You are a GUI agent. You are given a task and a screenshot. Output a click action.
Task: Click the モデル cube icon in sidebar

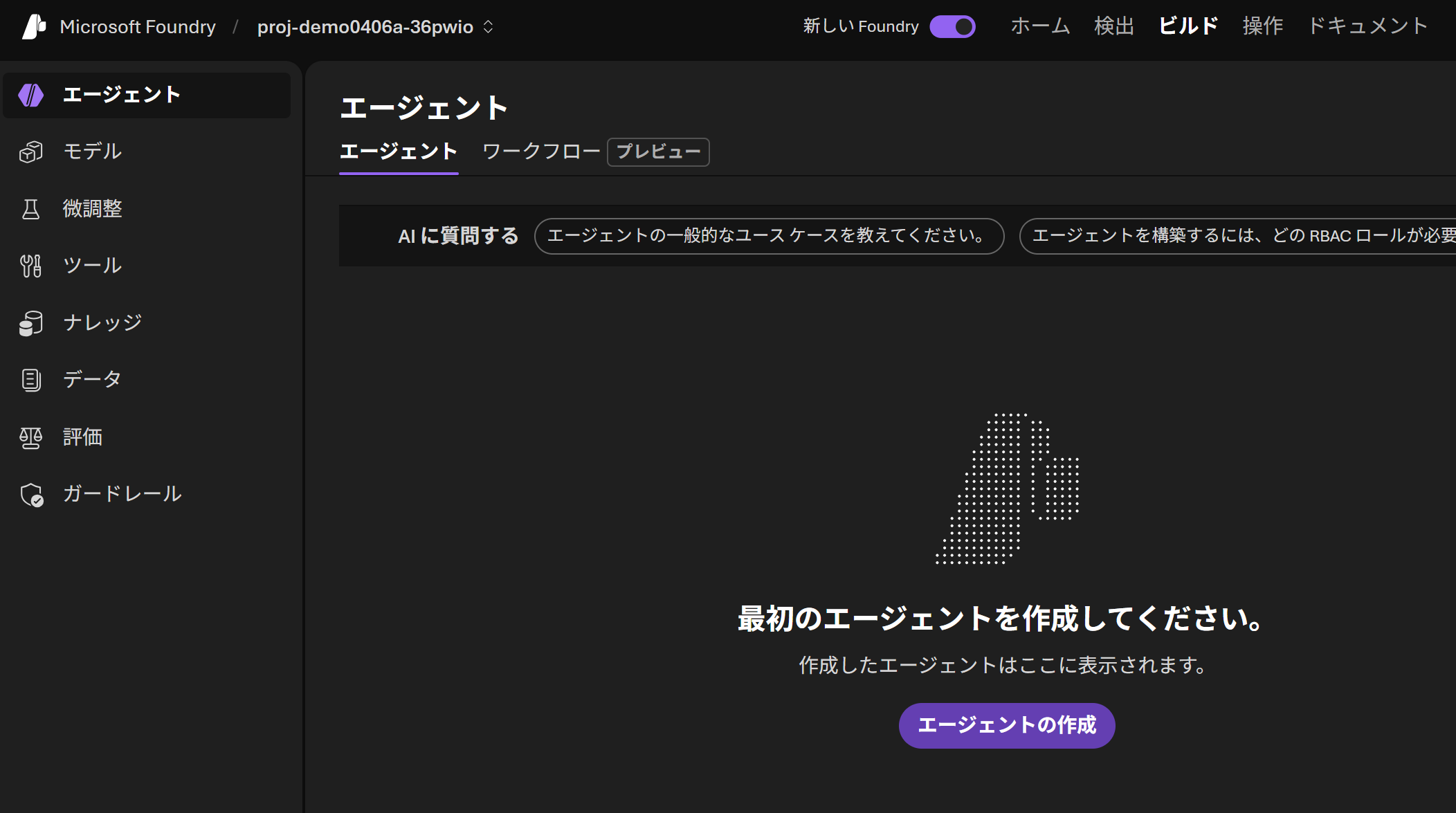click(x=31, y=152)
